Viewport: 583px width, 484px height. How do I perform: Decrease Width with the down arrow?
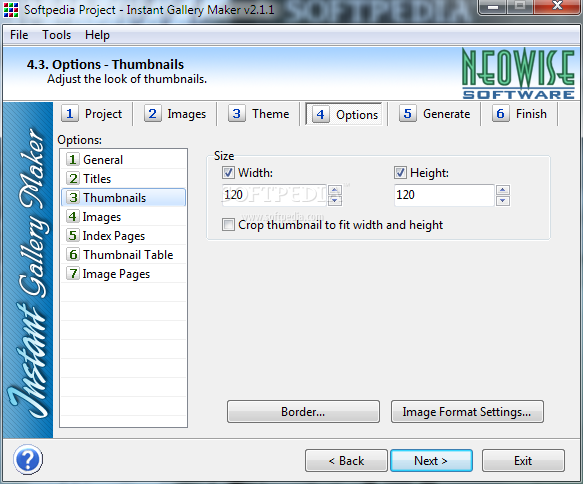(335, 200)
